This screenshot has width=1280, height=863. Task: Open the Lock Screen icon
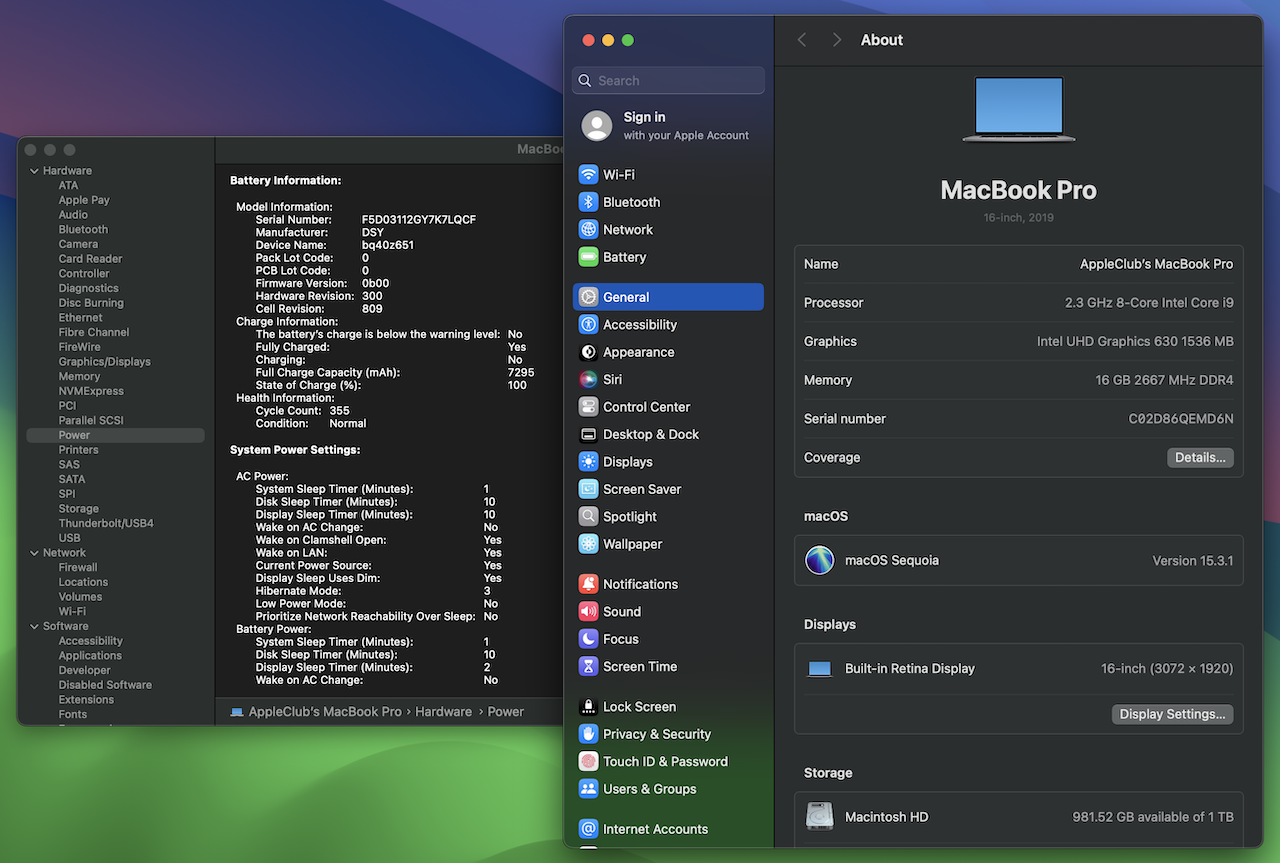coord(588,706)
